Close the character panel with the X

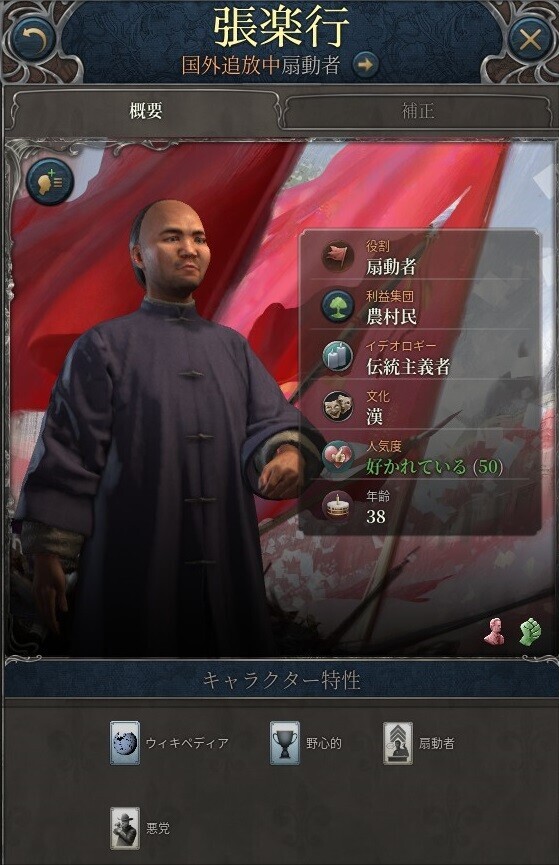530,39
